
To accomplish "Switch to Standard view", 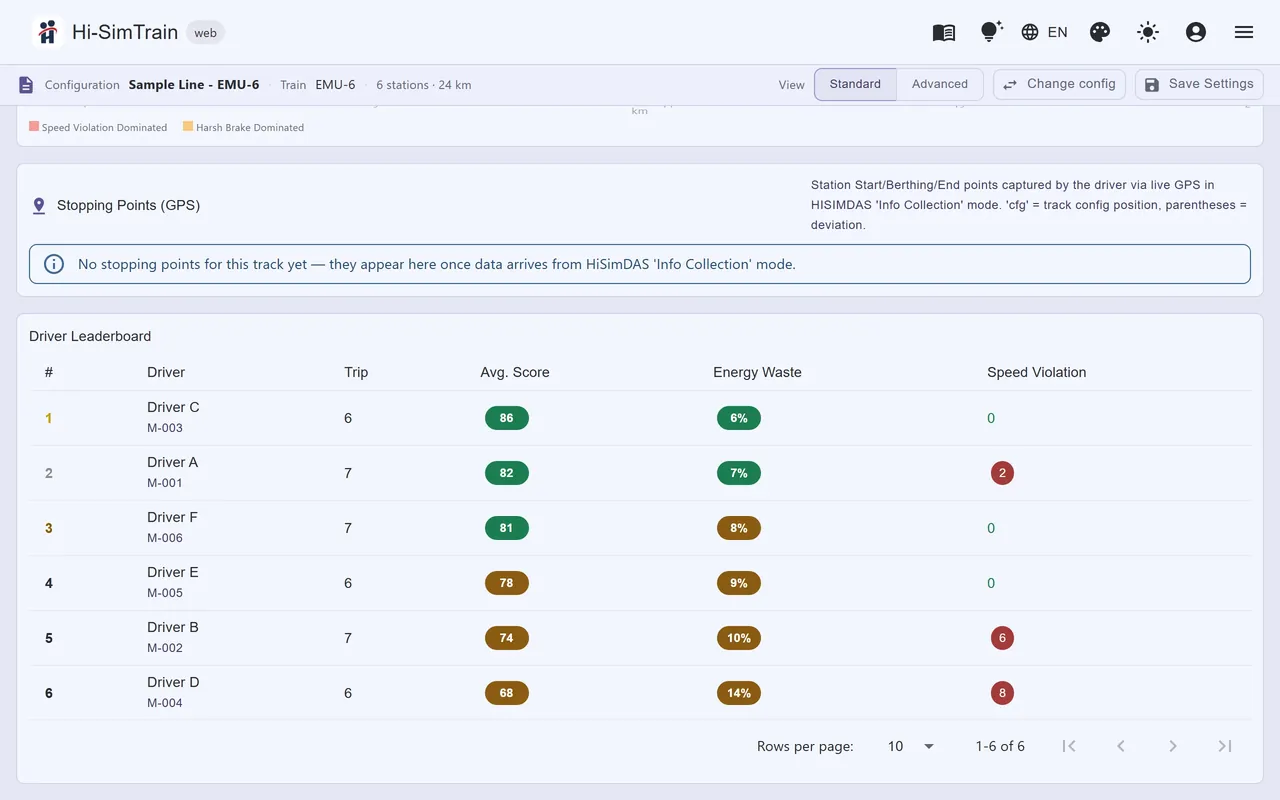I will click(x=855, y=84).
